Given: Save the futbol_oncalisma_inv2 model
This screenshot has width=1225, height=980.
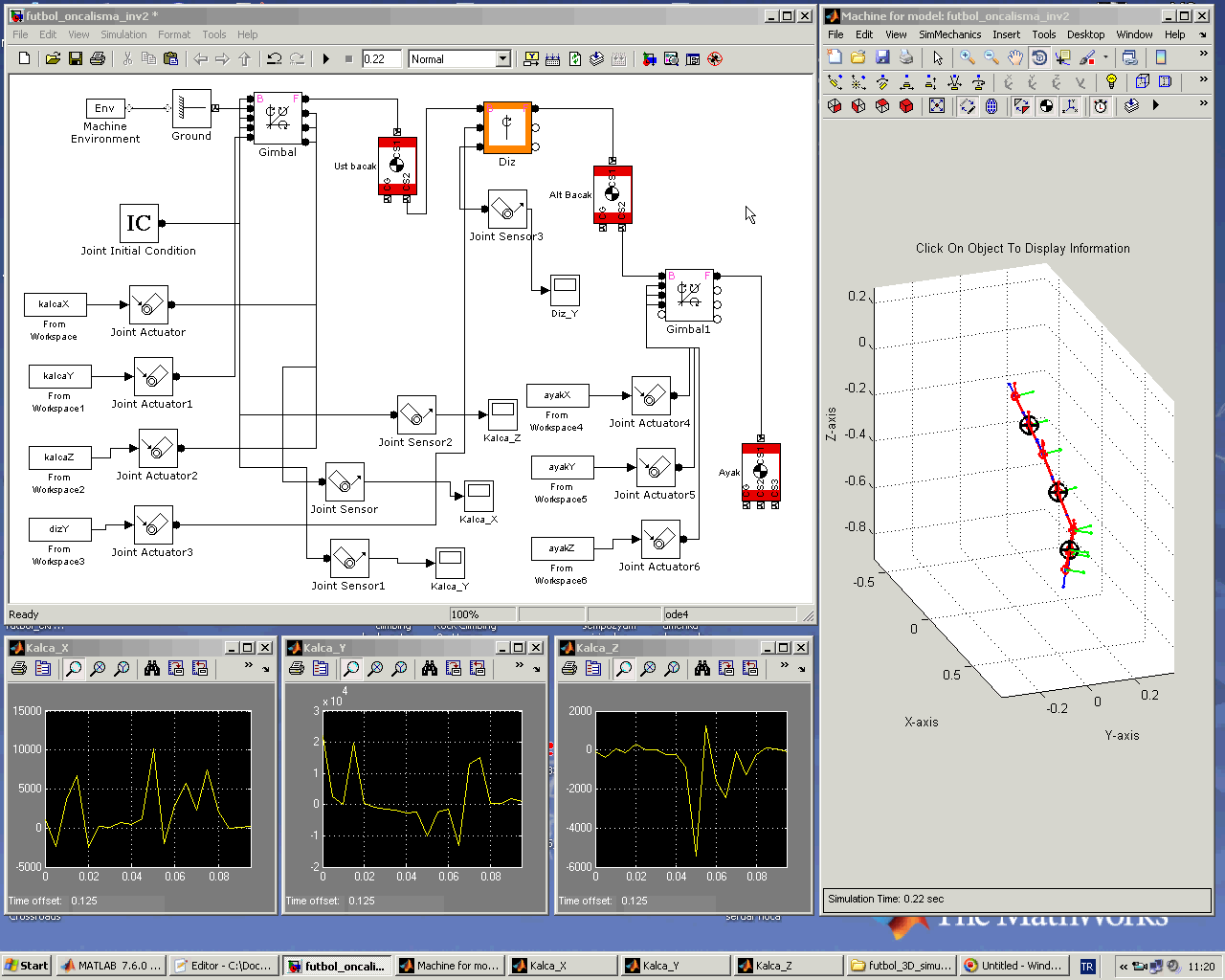Looking at the screenshot, I should tap(76, 59).
